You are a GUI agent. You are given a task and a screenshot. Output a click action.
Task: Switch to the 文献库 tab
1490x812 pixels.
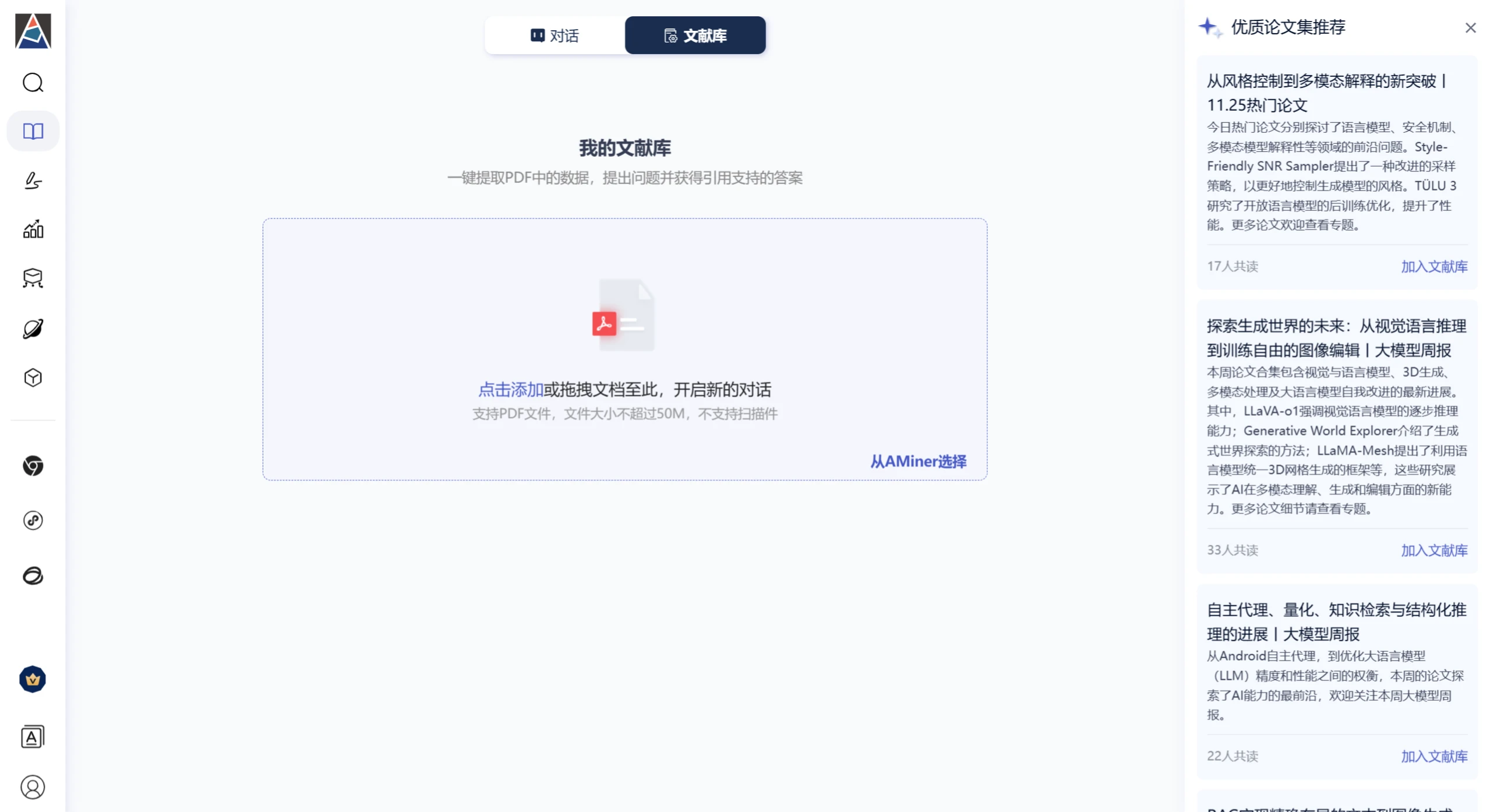tap(695, 36)
